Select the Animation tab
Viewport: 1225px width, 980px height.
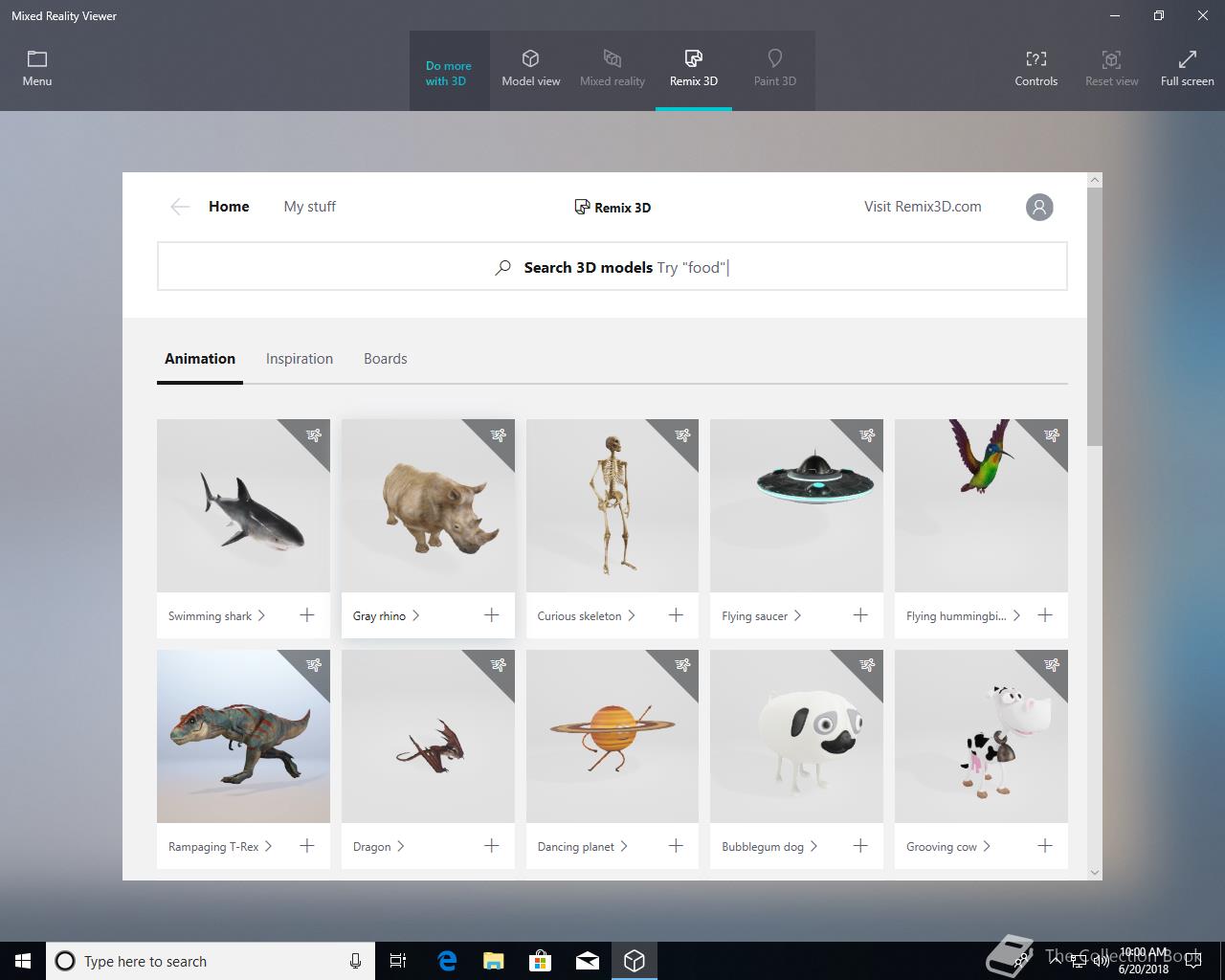(x=200, y=359)
